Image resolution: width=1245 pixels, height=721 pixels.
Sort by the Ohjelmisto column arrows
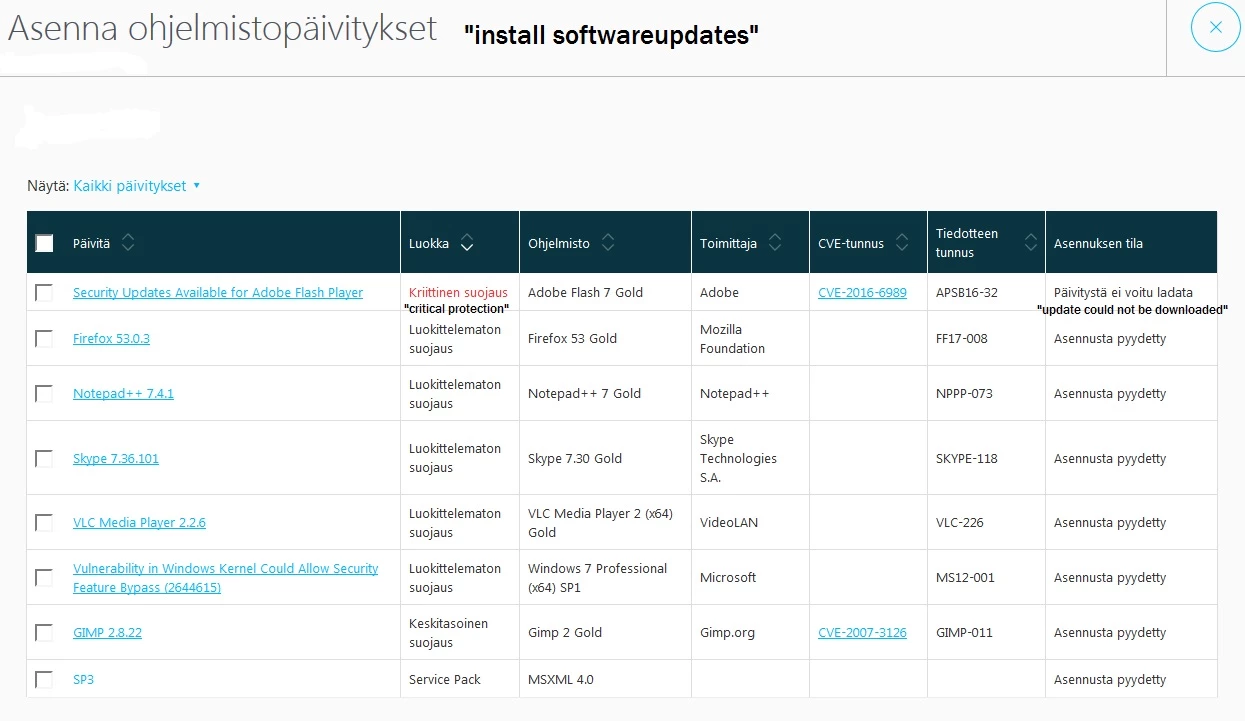coord(608,243)
